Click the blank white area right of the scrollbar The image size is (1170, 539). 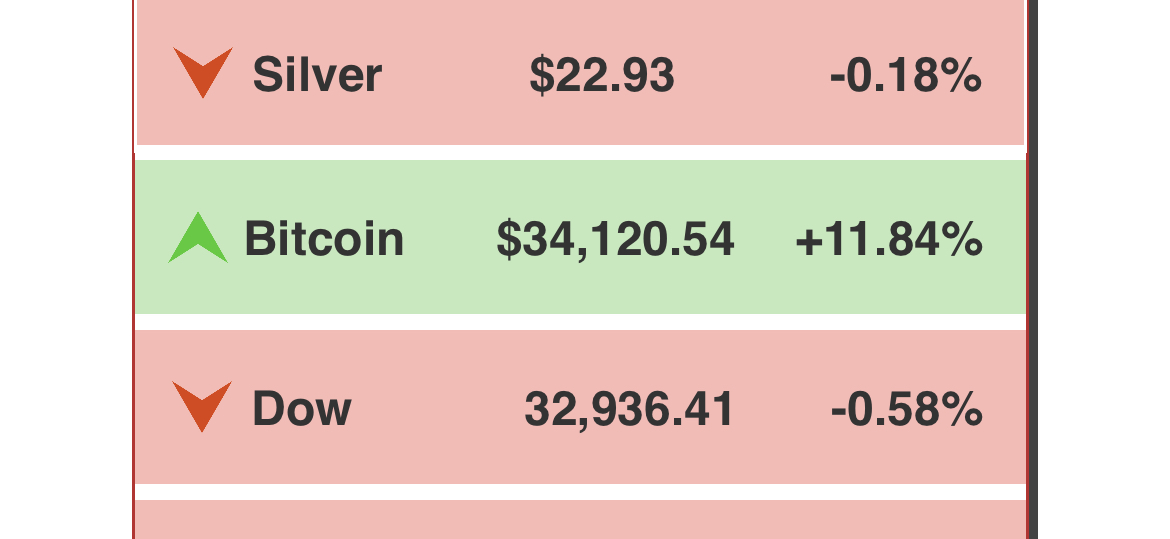click(x=1104, y=269)
